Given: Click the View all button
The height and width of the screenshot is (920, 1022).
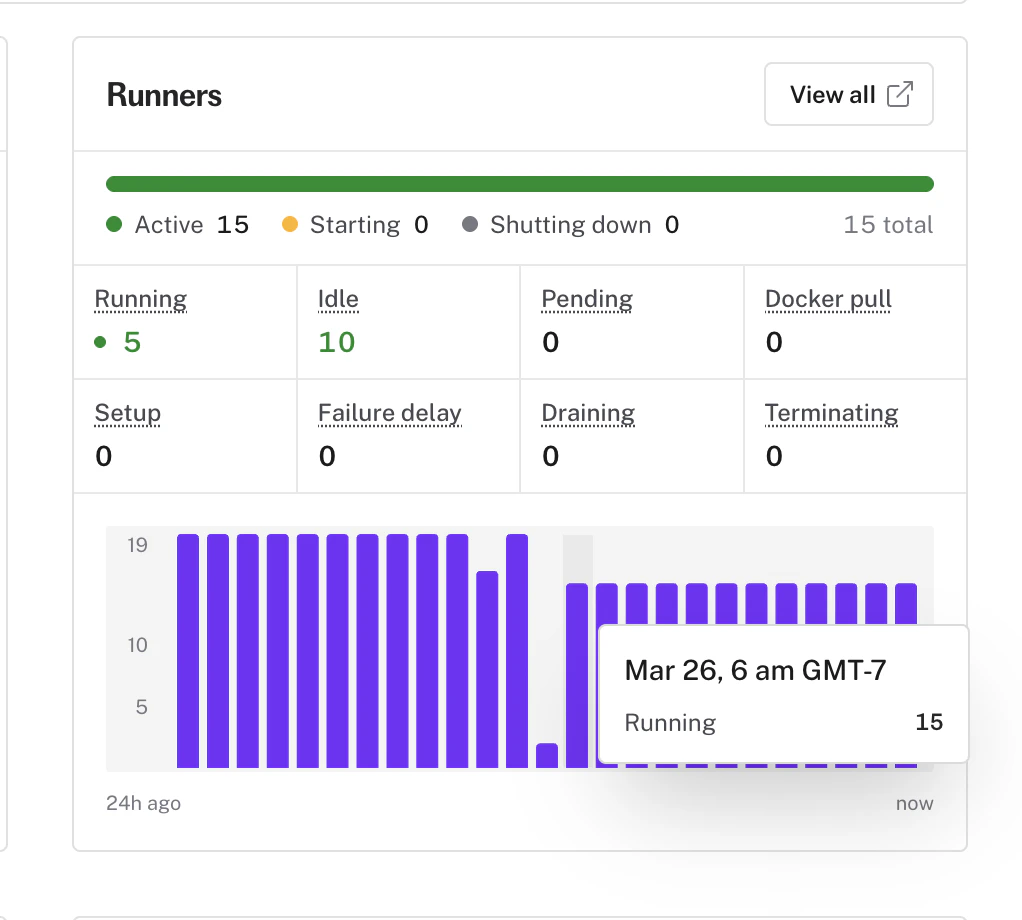Looking at the screenshot, I should pos(848,93).
